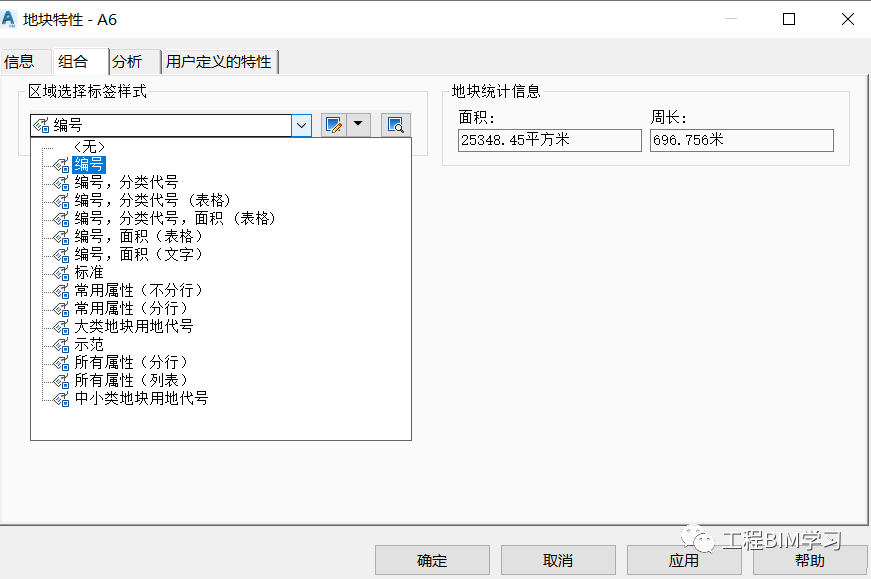Select the 示范 label style
871x579 pixels.
point(89,344)
